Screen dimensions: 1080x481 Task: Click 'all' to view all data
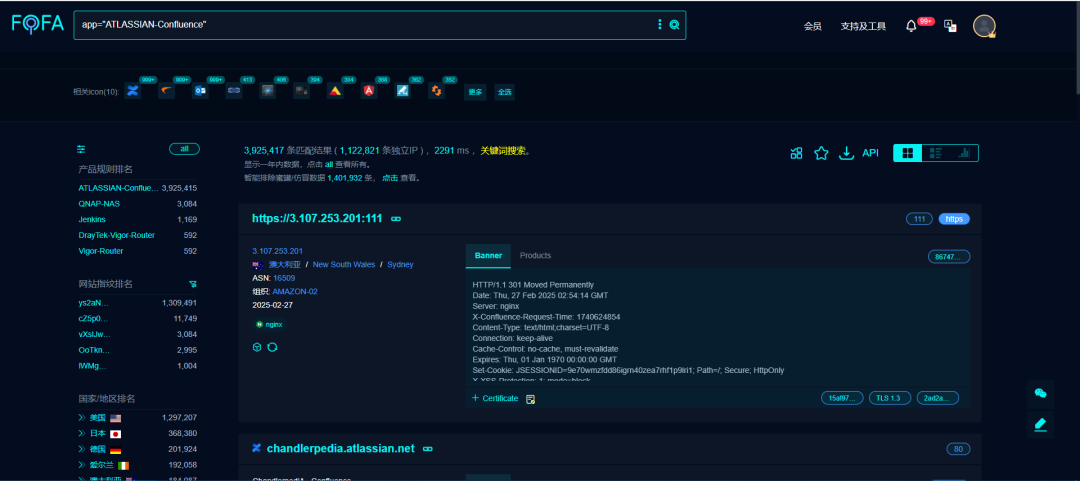coord(329,165)
